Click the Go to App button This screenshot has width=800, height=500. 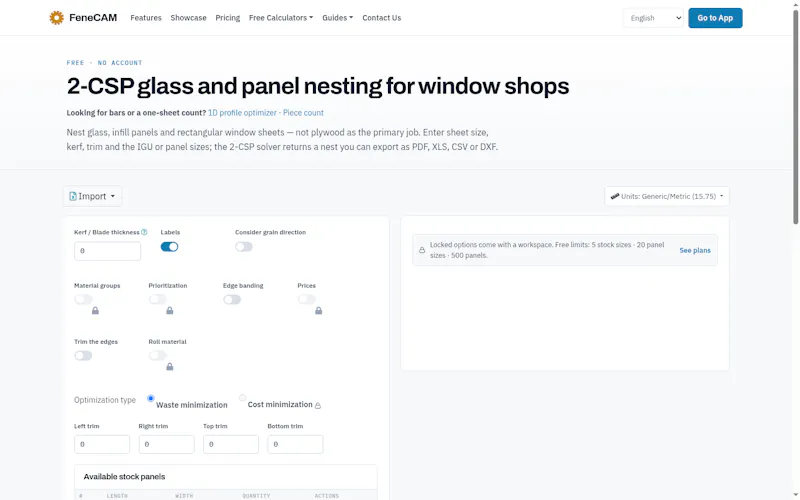coord(715,18)
